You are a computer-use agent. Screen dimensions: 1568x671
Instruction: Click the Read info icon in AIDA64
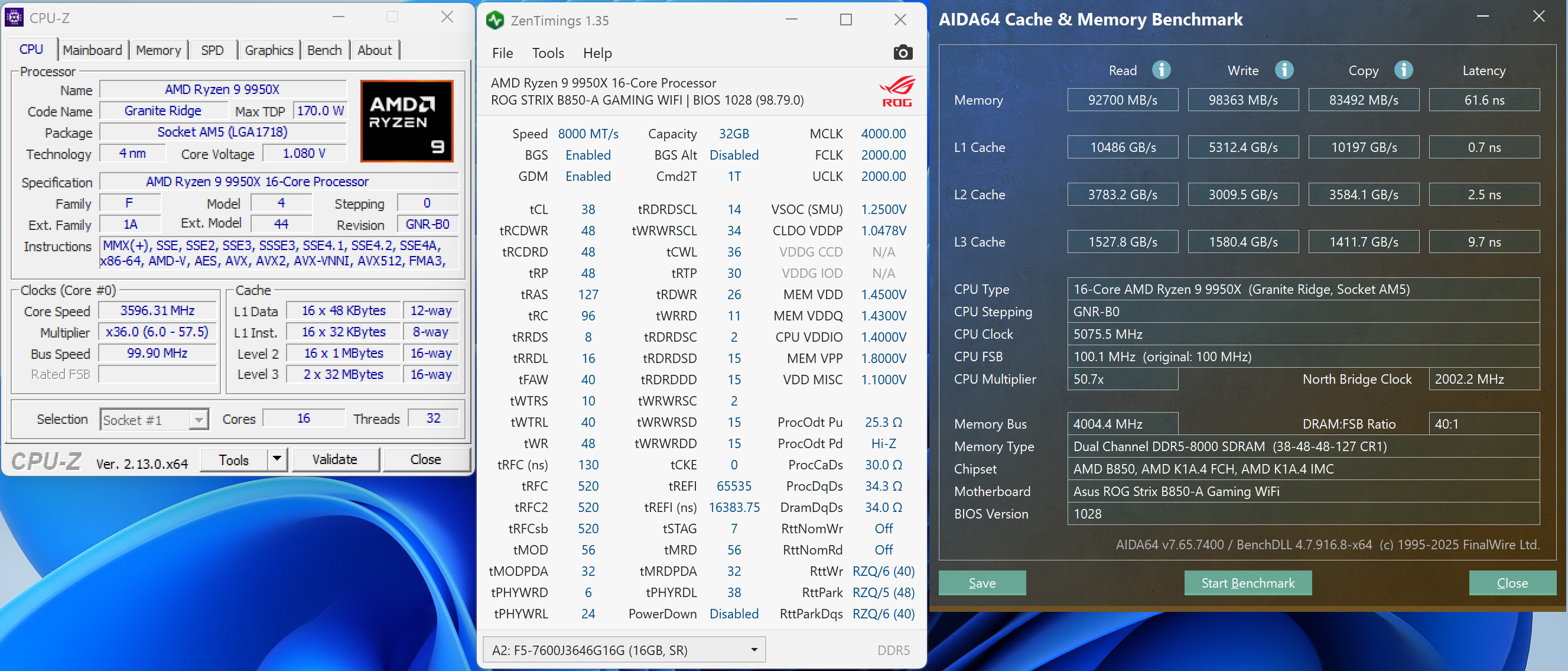[1162, 70]
